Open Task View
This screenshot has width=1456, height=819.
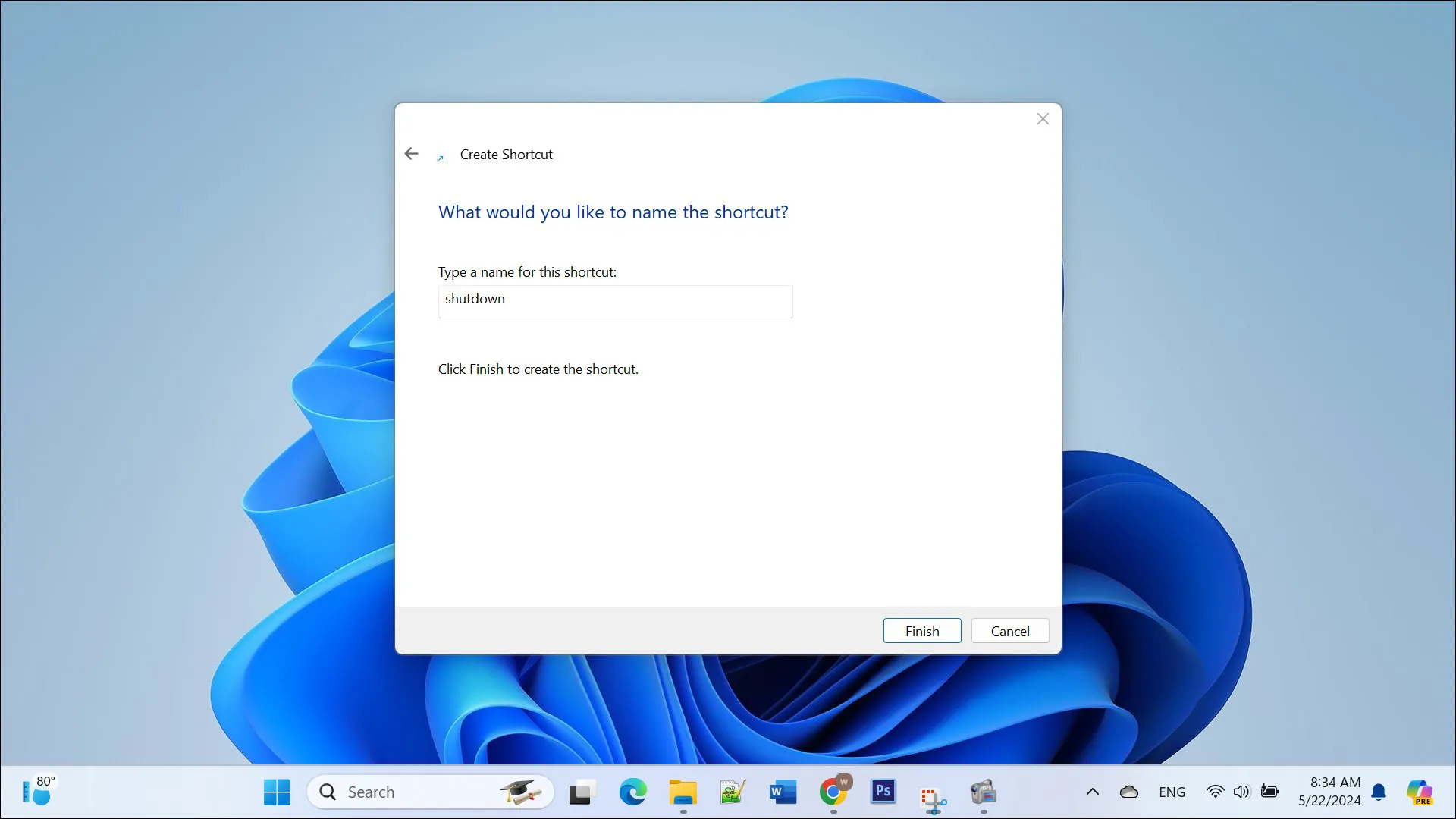pyautogui.click(x=581, y=791)
